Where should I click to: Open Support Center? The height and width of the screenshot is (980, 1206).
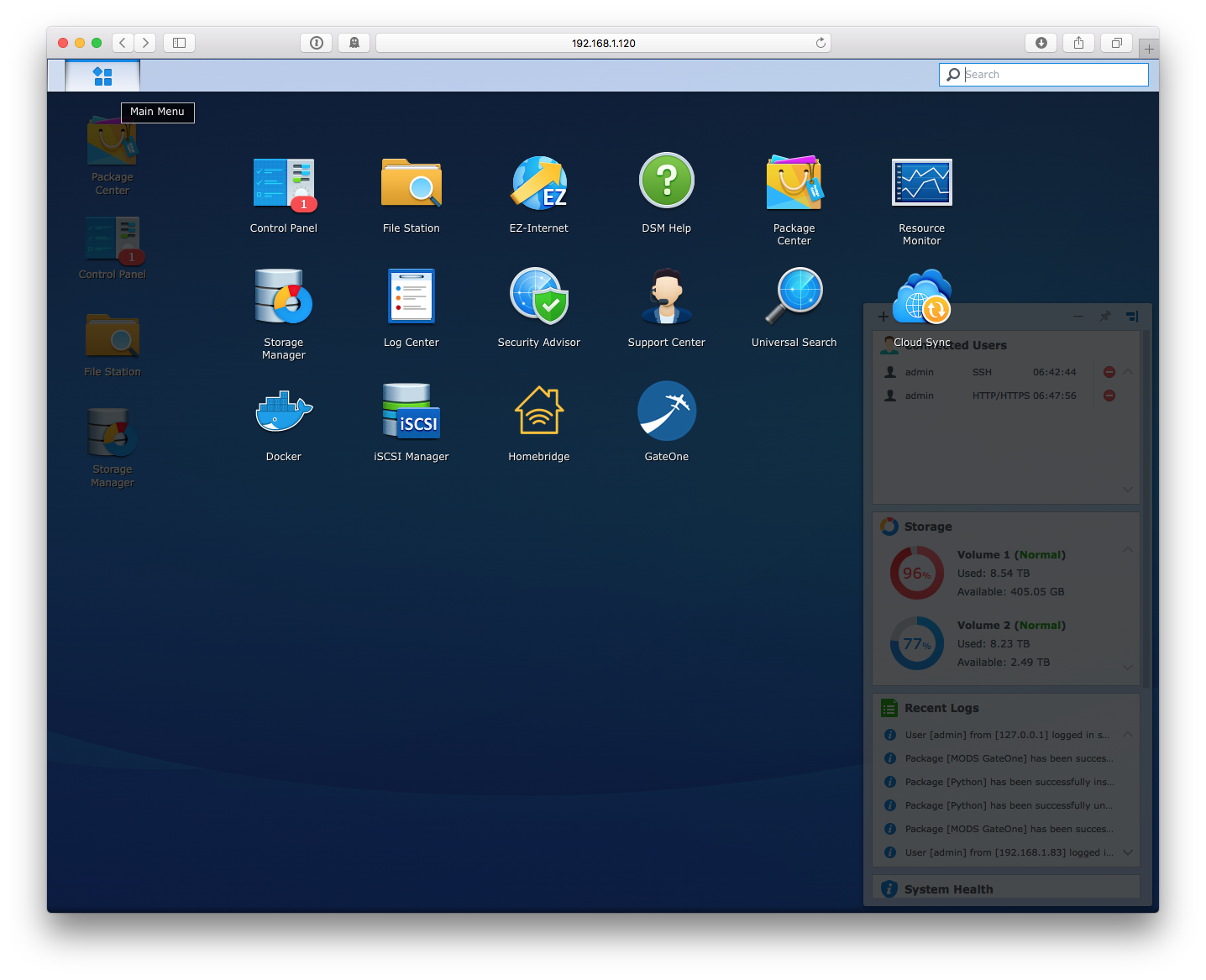(667, 308)
